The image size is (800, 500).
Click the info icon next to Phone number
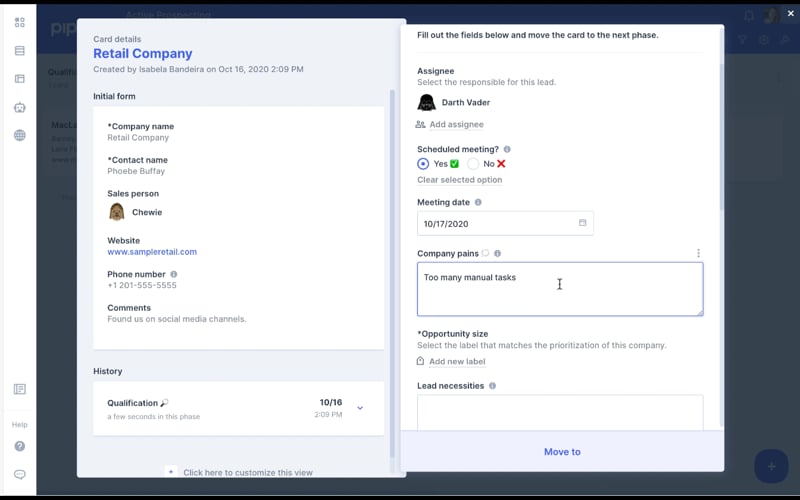174,274
